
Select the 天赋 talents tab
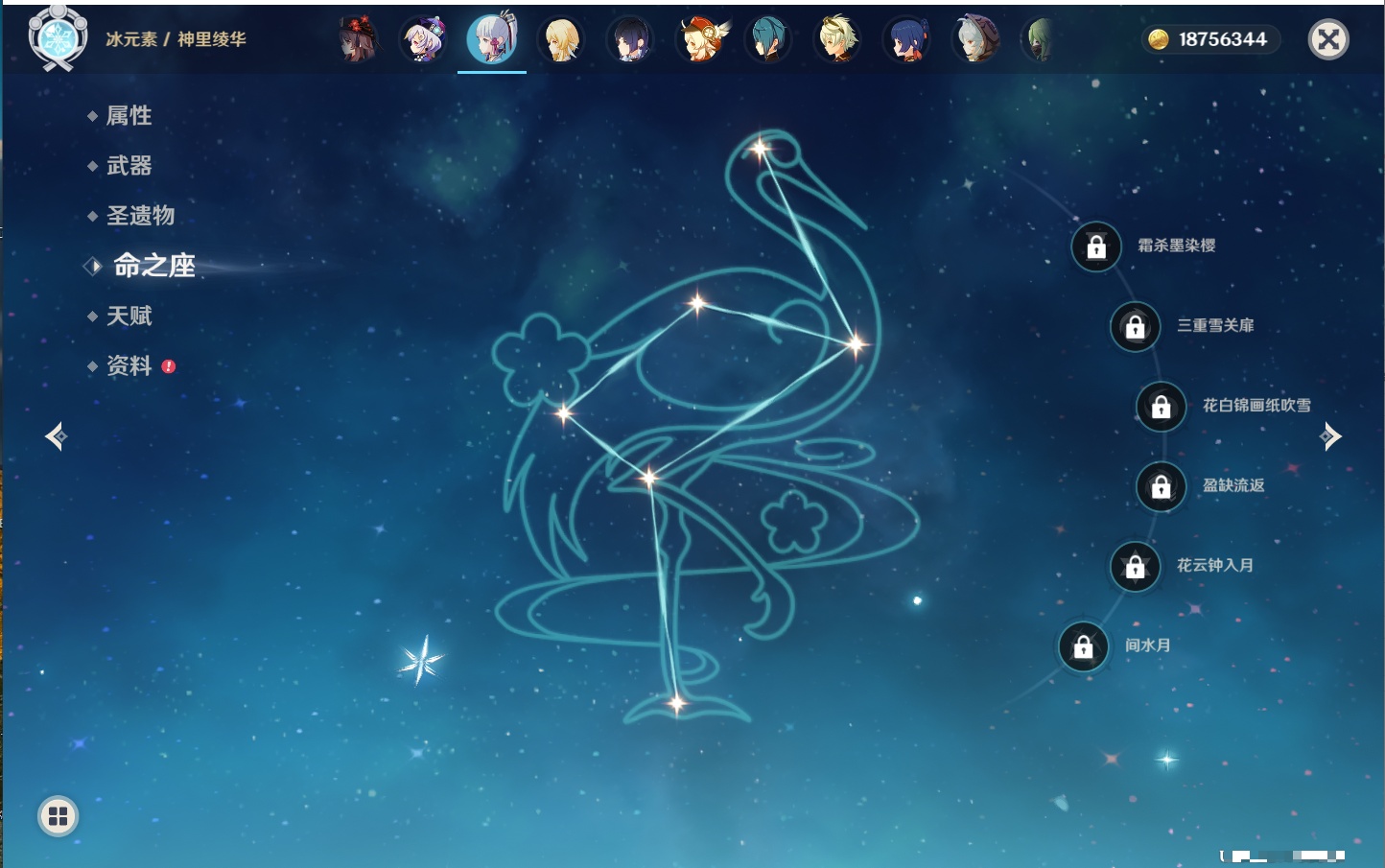click(x=129, y=316)
